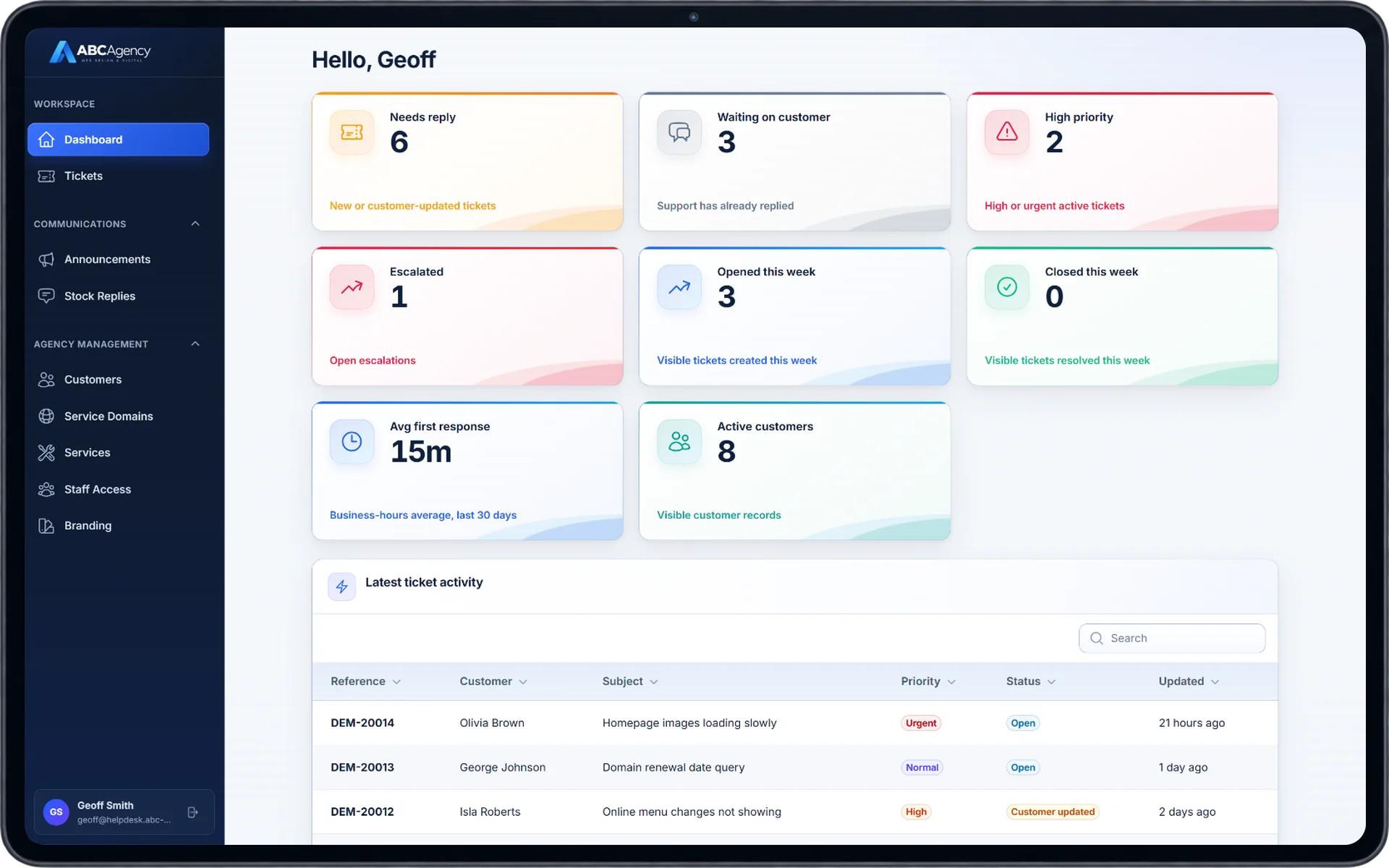1389x868 pixels.
Task: Click the Services tools icon
Action: tap(46, 453)
